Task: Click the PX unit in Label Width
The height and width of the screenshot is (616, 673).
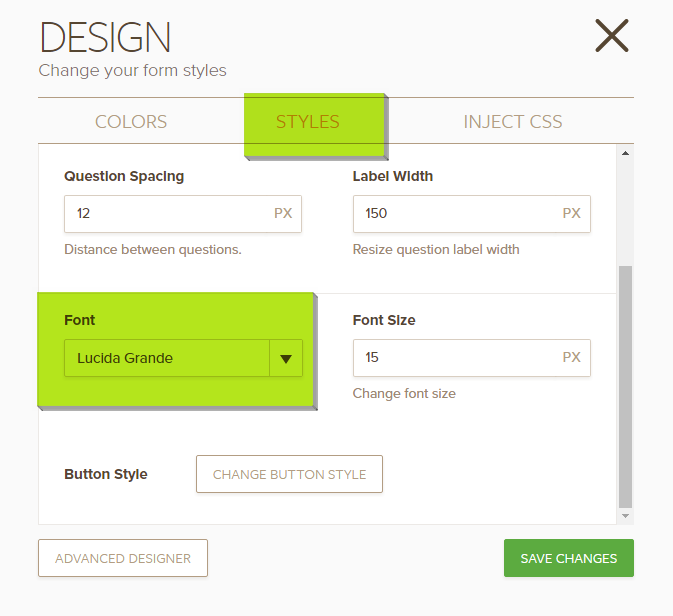Action: click(572, 213)
